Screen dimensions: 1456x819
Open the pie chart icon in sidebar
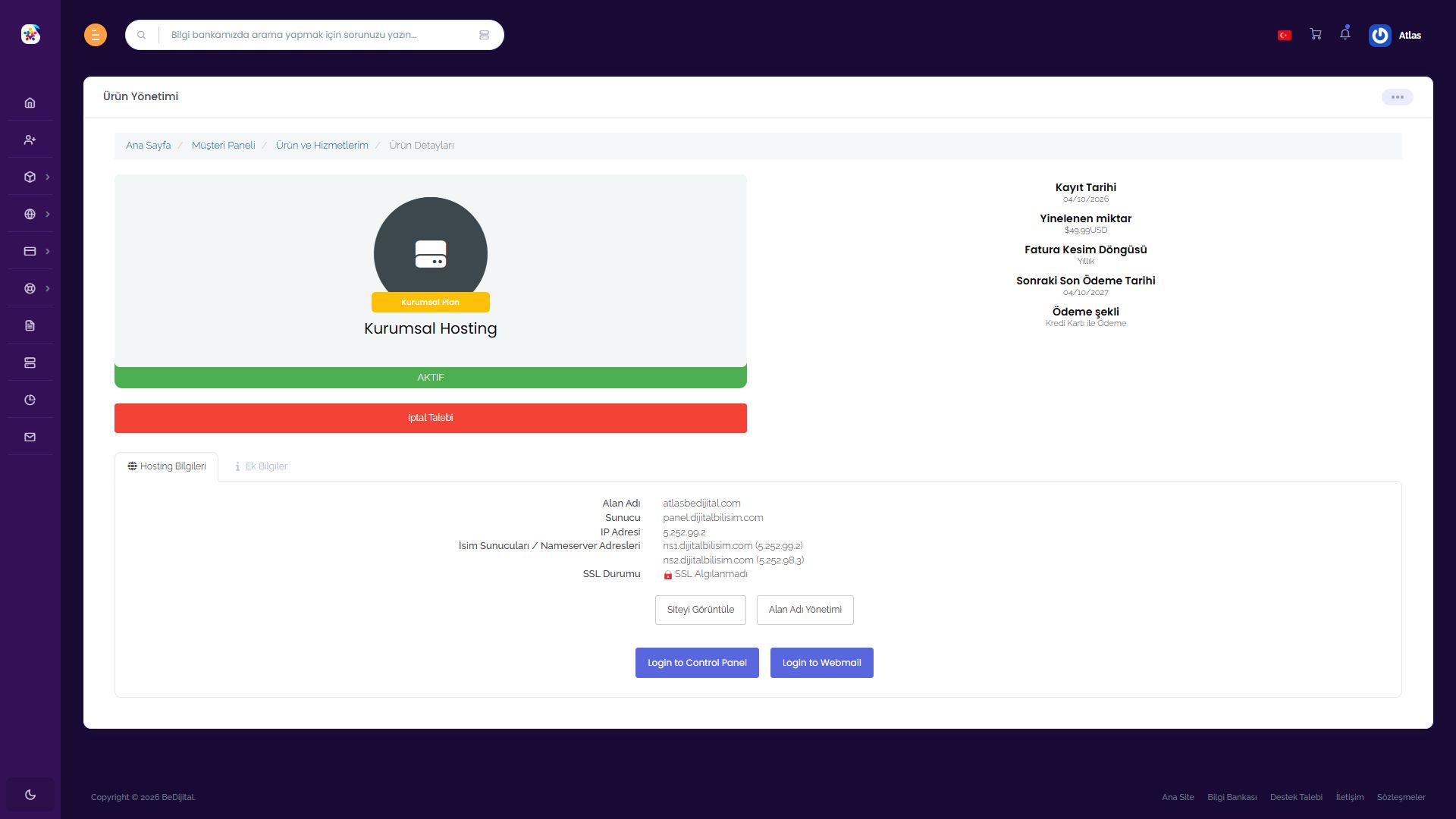30,400
